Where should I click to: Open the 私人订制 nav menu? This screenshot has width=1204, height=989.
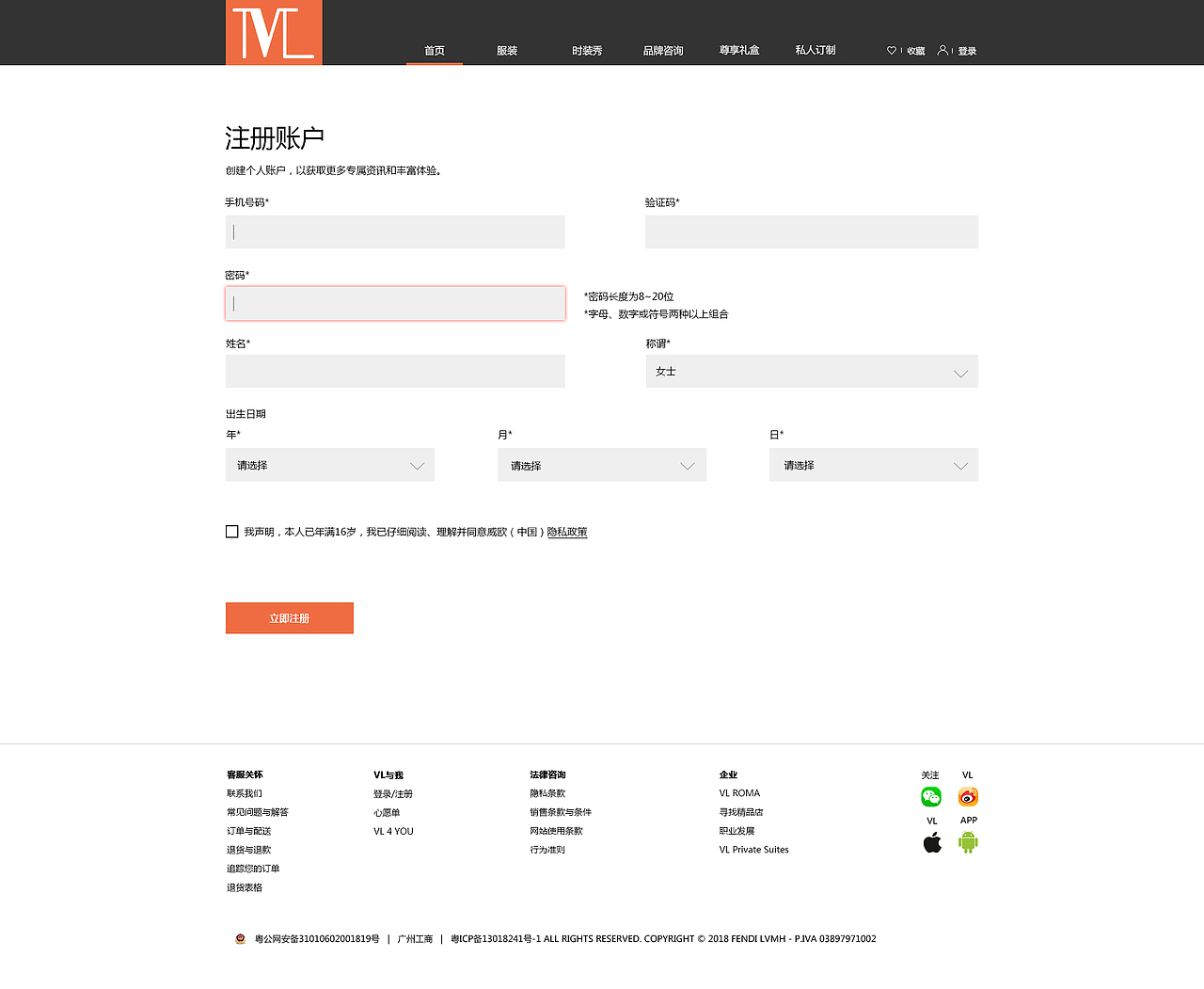(816, 50)
